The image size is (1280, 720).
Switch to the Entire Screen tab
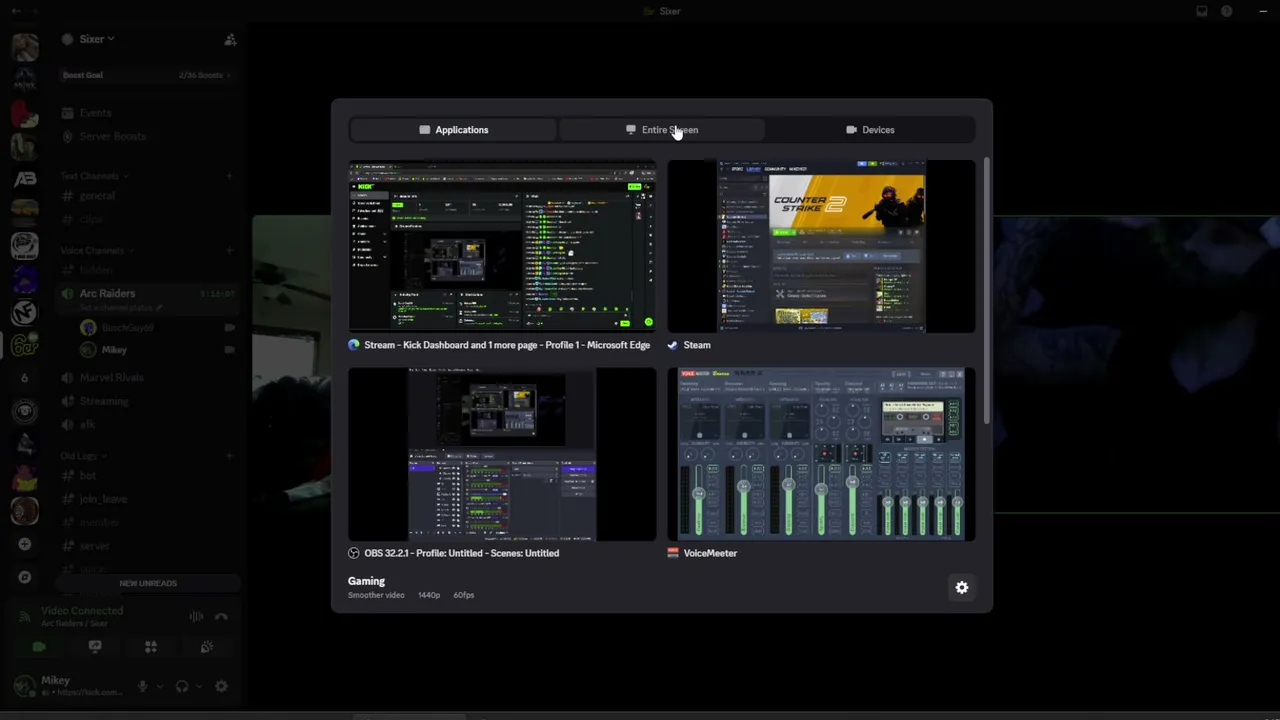pos(662,130)
